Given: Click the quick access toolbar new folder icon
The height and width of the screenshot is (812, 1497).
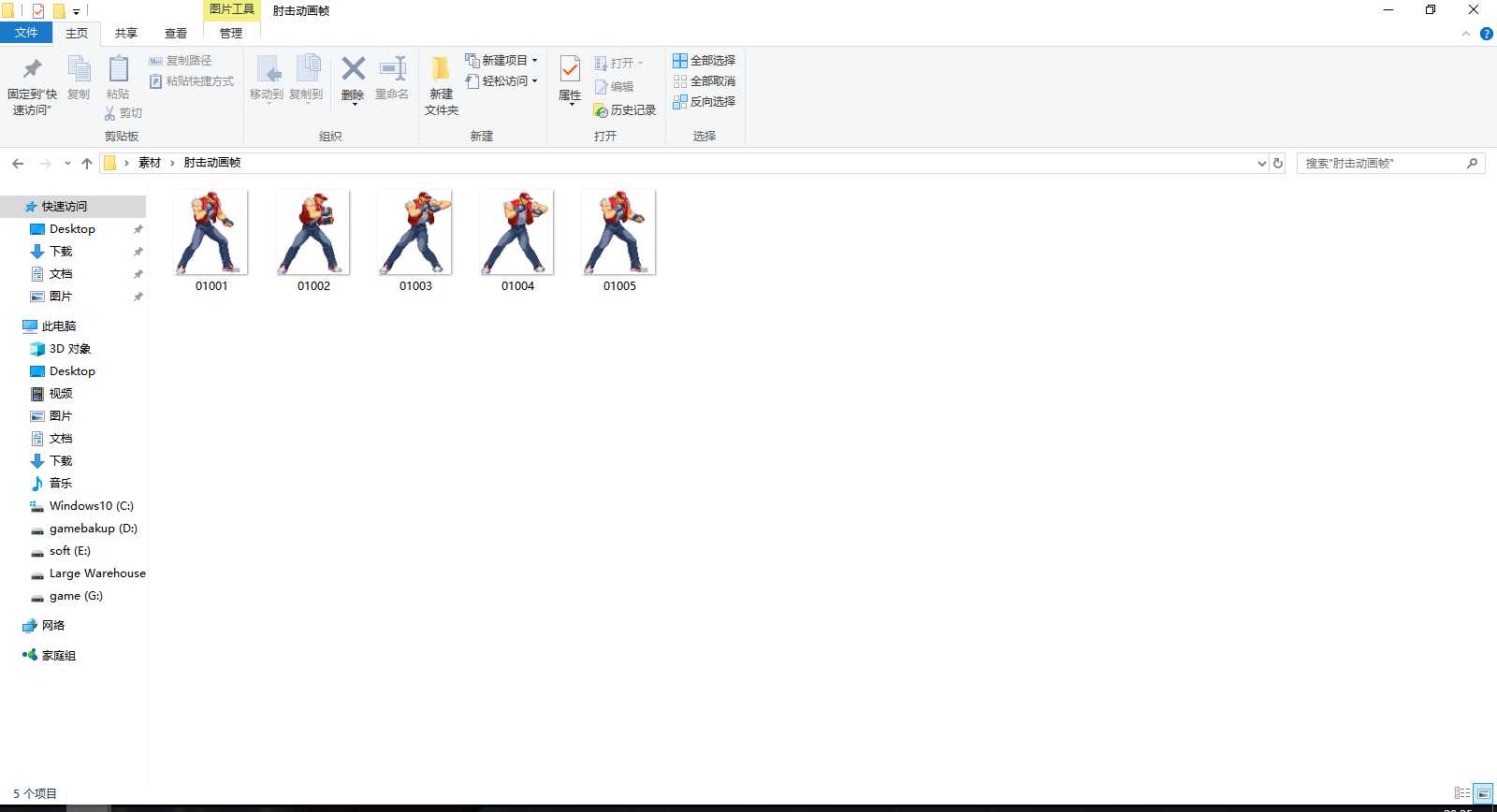Looking at the screenshot, I should pyautogui.click(x=59, y=11).
